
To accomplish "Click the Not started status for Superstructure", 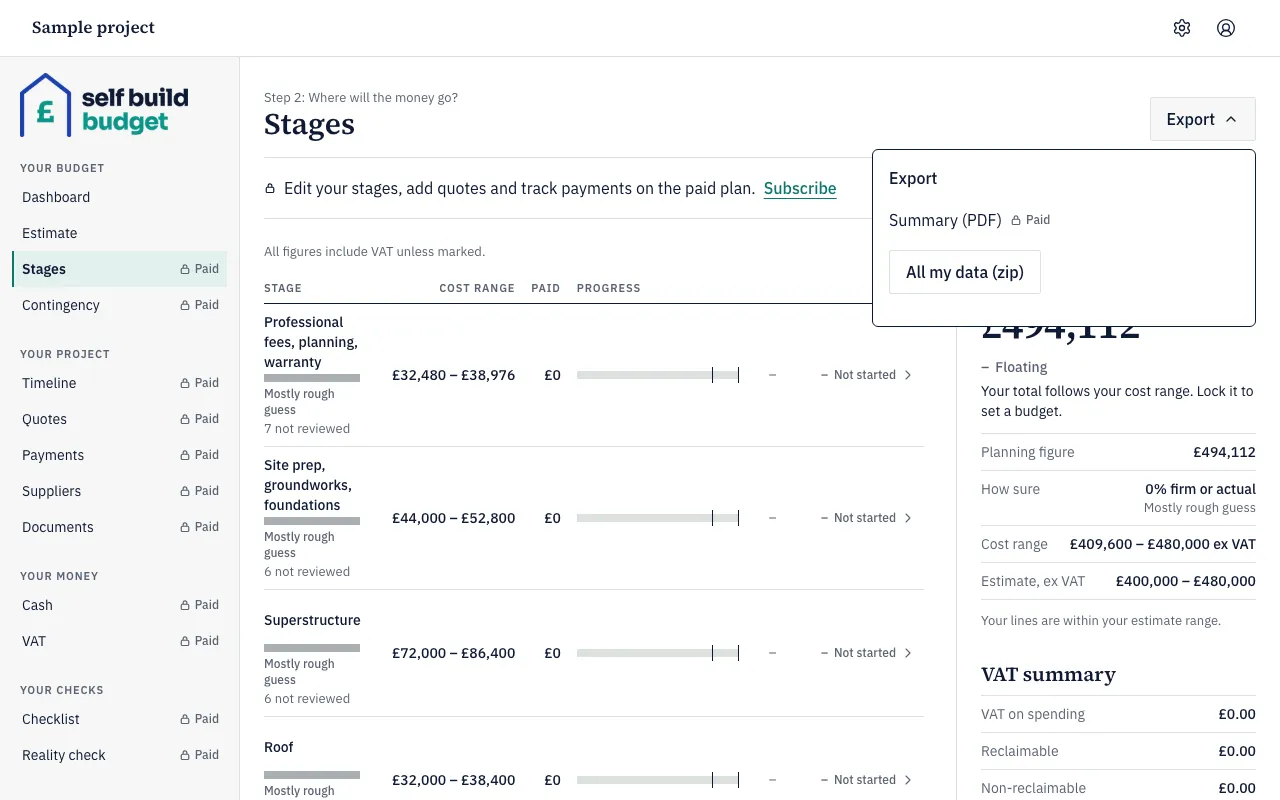I will click(865, 653).
